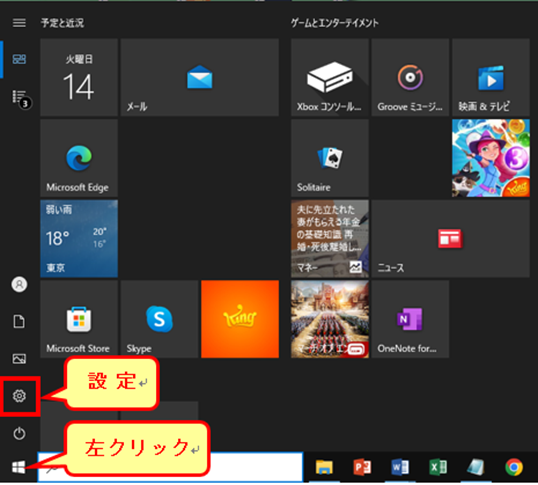Launch PowerPoint from the taskbar
538x485 pixels.
(362, 467)
